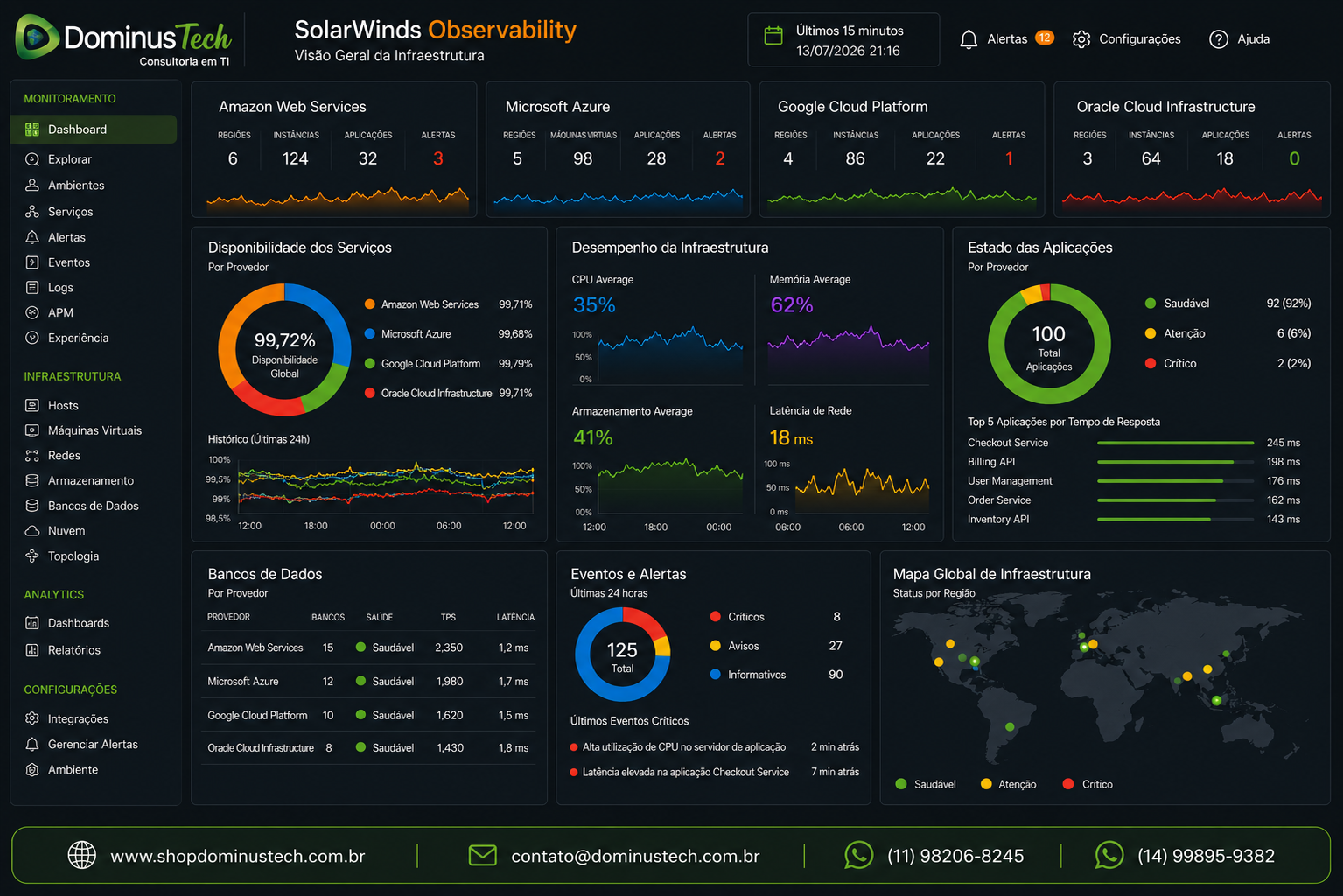
Task: Click the envelope email icon in footer
Action: [483, 855]
